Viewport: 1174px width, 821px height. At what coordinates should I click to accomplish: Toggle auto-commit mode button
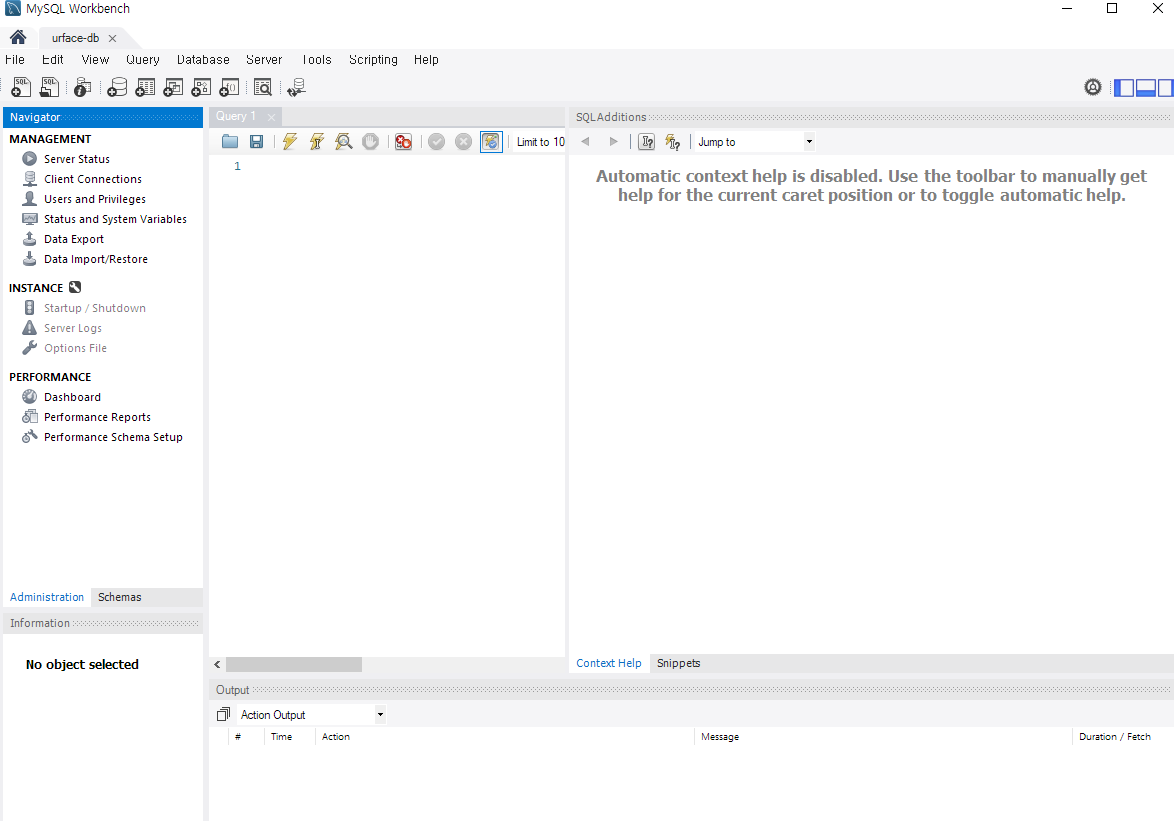[x=491, y=141]
